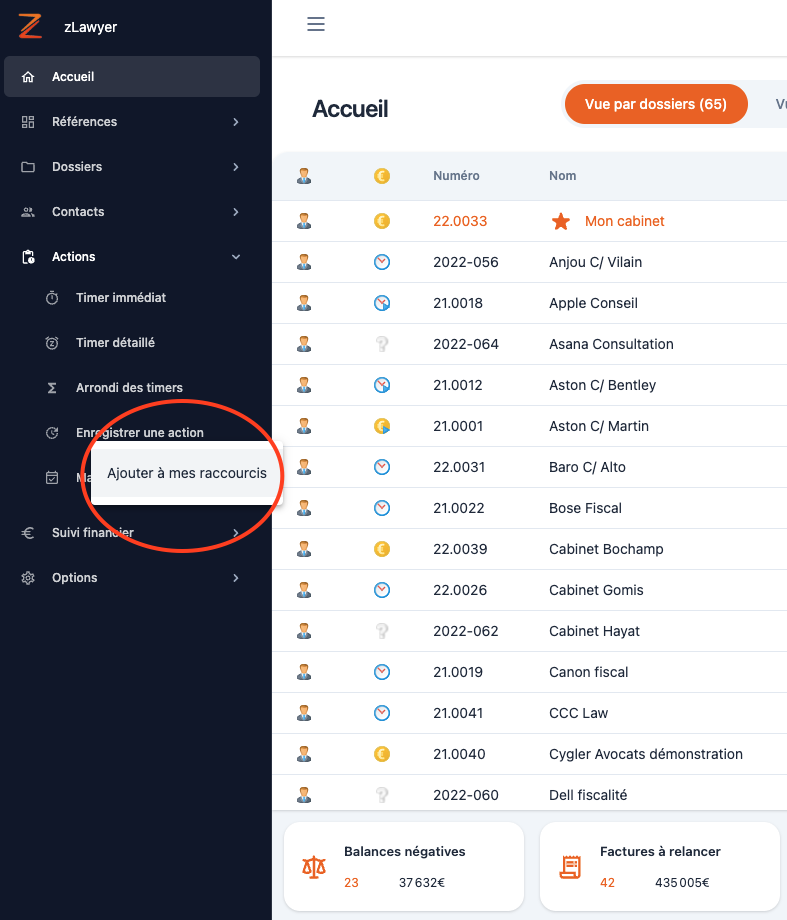Collapse the Actions section chevron

click(236, 257)
